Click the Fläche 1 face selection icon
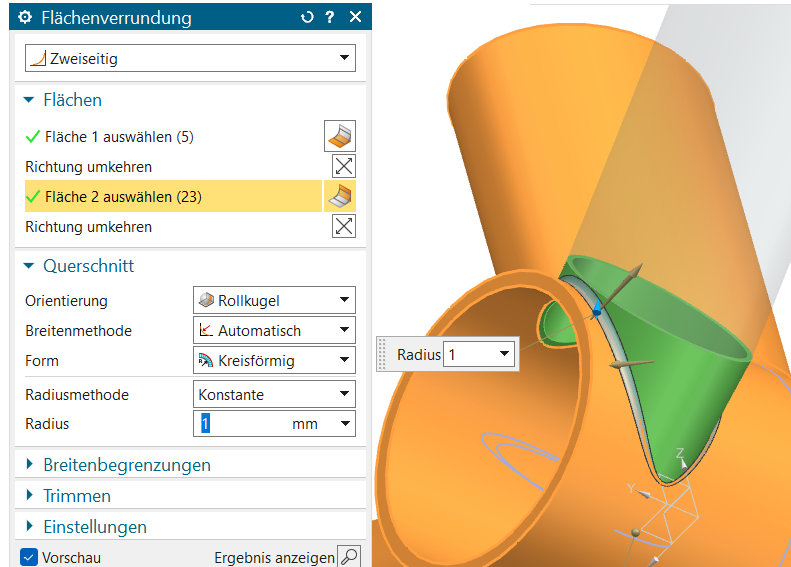 340,136
